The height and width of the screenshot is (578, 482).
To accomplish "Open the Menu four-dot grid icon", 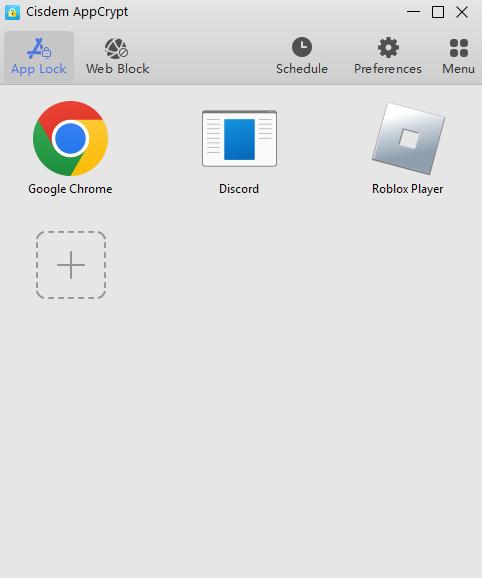I will coord(459,48).
